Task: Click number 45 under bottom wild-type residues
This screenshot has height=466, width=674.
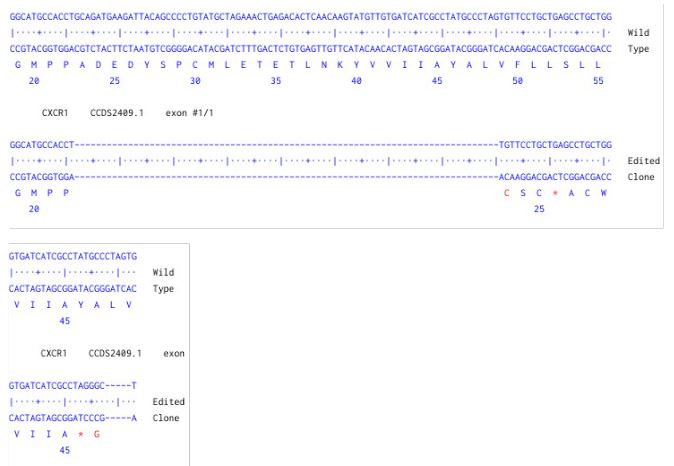Action: 64,321
